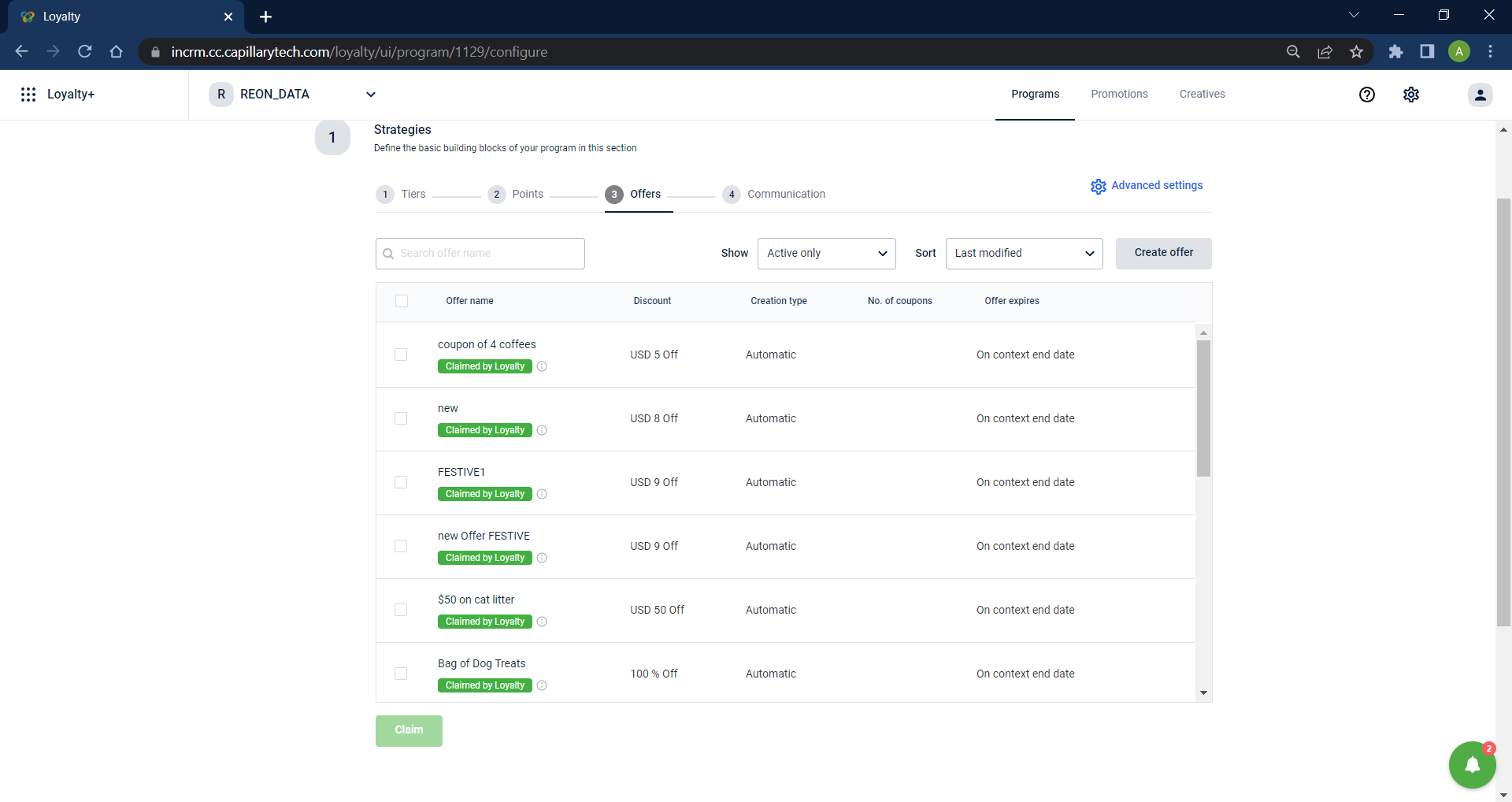Click Claimed by Loyalty badge under FESTIVE1
1512x802 pixels.
coord(485,494)
